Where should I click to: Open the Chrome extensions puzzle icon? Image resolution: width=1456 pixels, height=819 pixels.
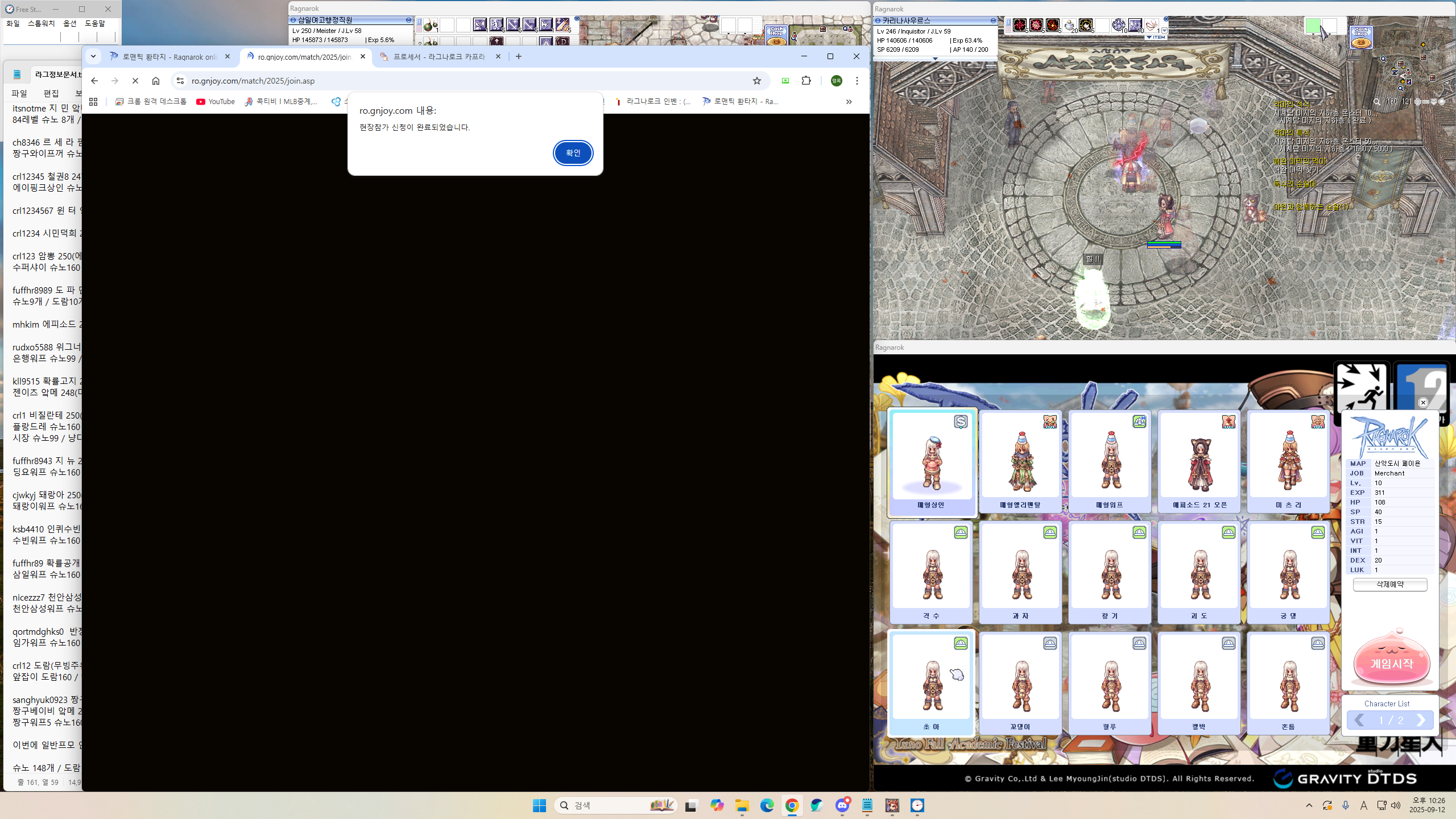pyautogui.click(x=806, y=81)
